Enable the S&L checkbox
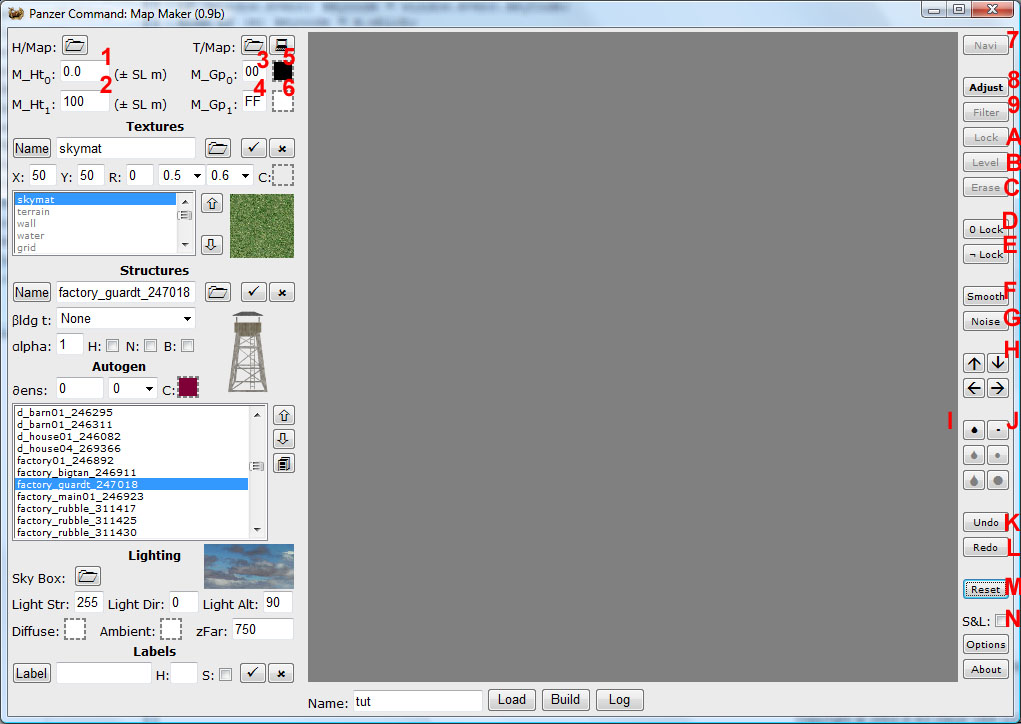The image size is (1021, 724). click(1000, 621)
